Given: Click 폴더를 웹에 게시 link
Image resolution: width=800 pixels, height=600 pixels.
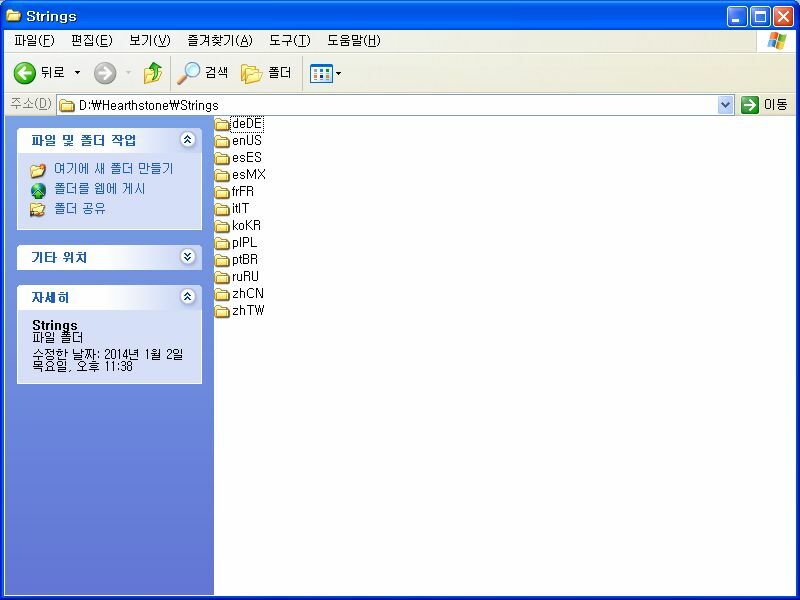Looking at the screenshot, I should point(99,189).
